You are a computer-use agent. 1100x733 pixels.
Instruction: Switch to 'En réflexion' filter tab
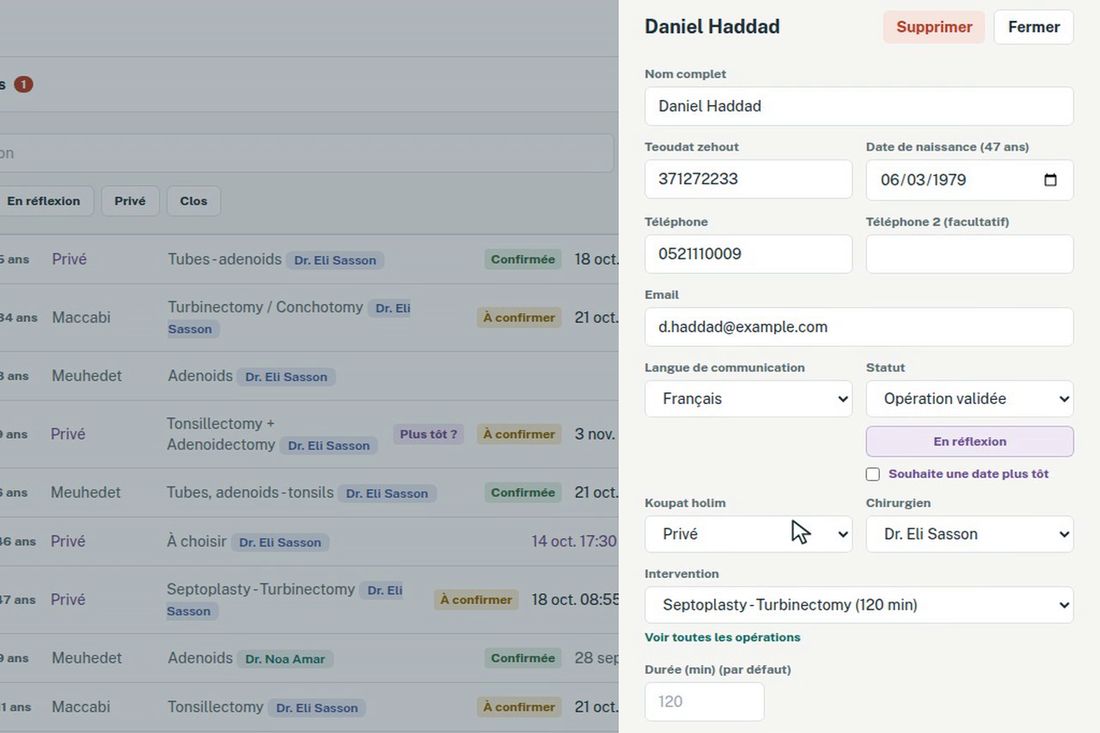[43, 201]
